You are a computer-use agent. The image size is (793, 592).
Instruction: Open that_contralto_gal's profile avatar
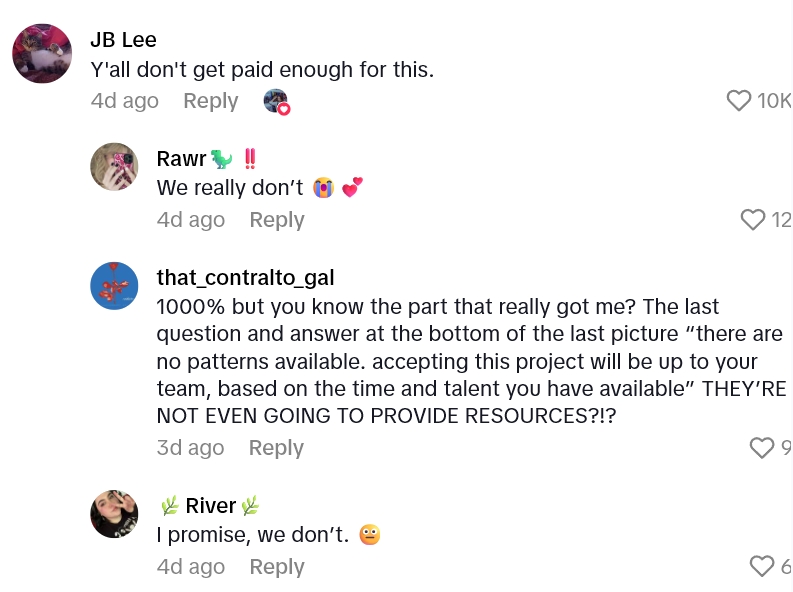[114, 286]
